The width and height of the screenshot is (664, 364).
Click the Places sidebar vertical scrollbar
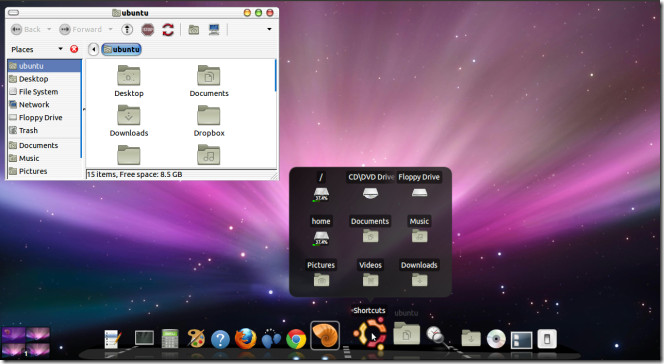[x=81, y=109]
